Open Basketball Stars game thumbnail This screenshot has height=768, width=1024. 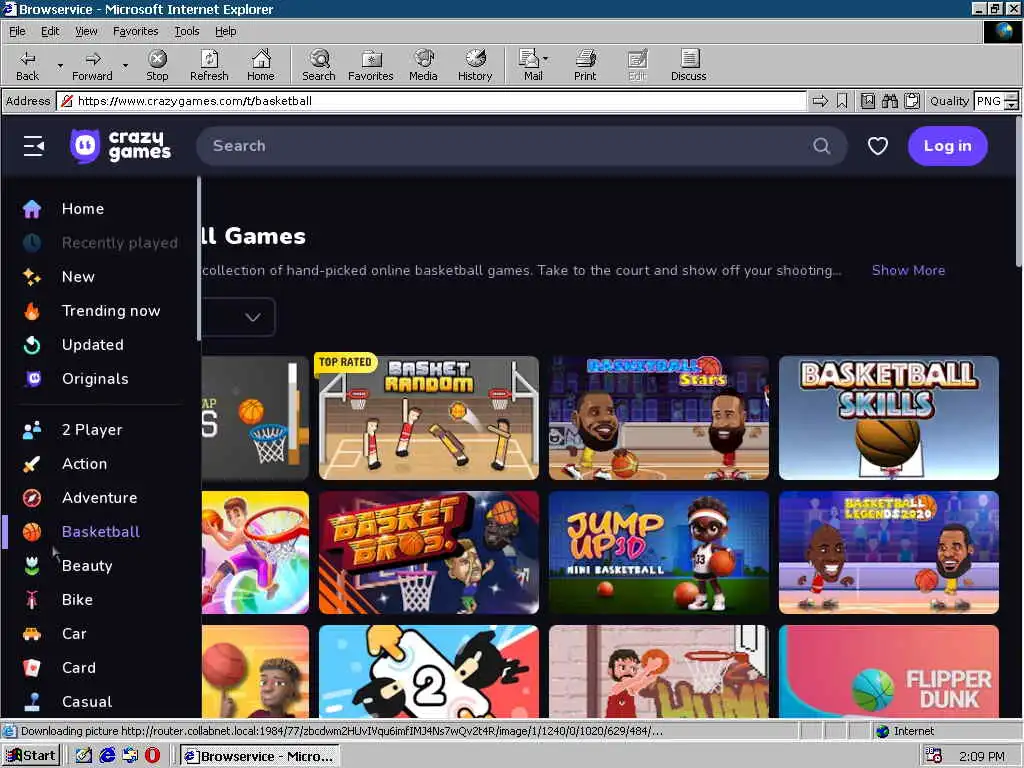pyautogui.click(x=658, y=418)
